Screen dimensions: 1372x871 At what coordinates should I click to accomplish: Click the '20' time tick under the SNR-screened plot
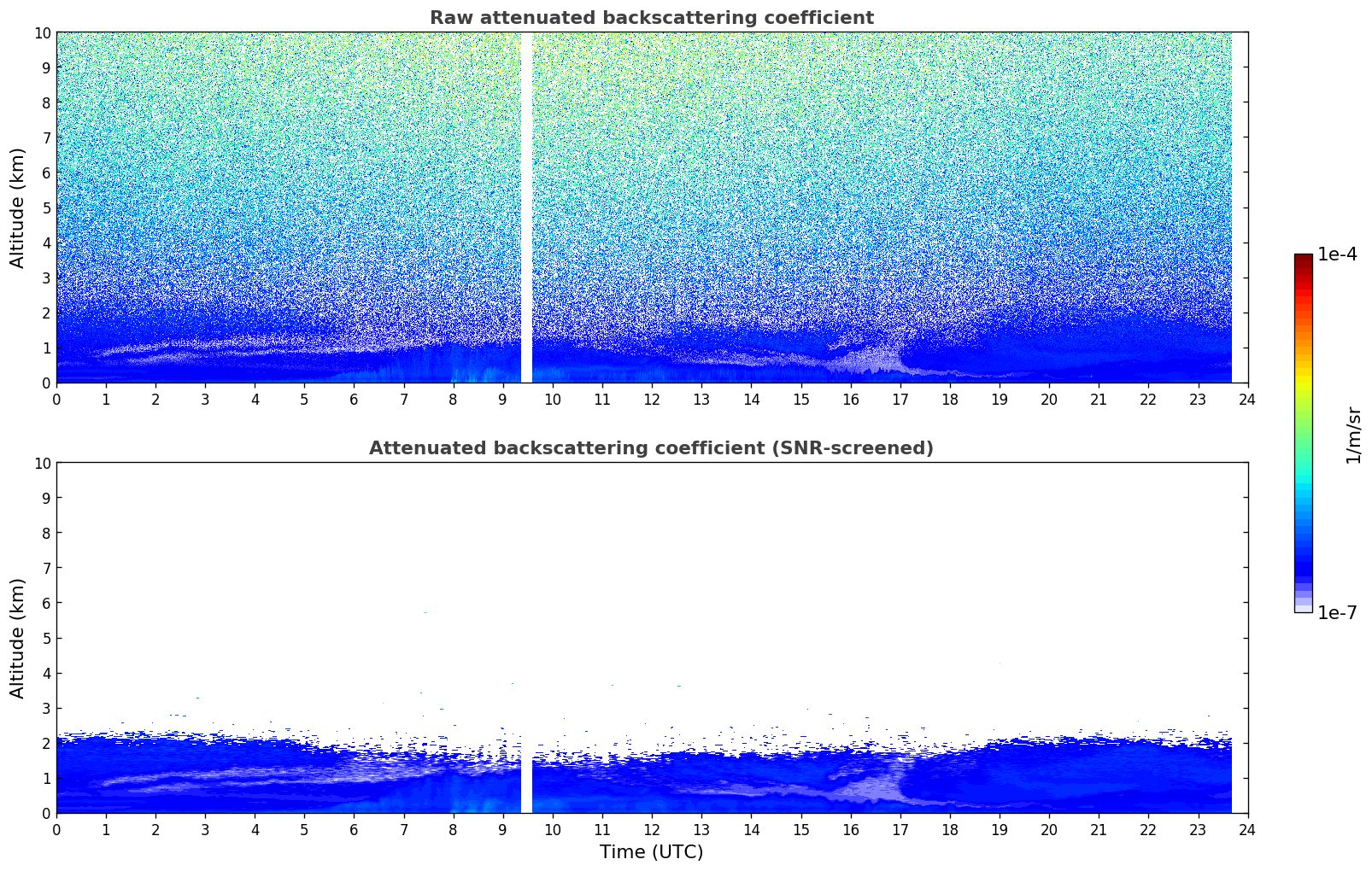point(1049,829)
